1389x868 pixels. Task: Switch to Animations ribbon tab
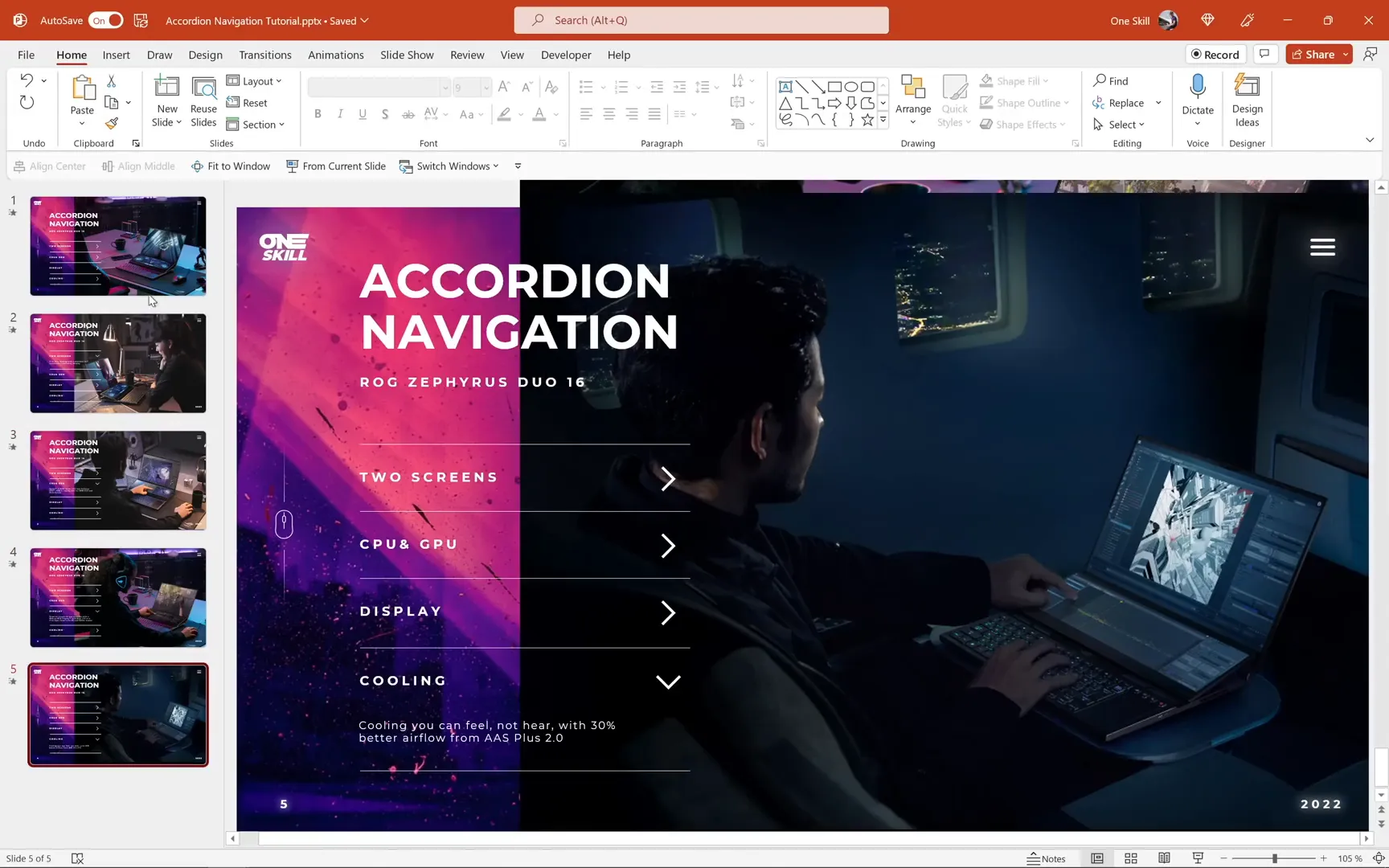336,55
